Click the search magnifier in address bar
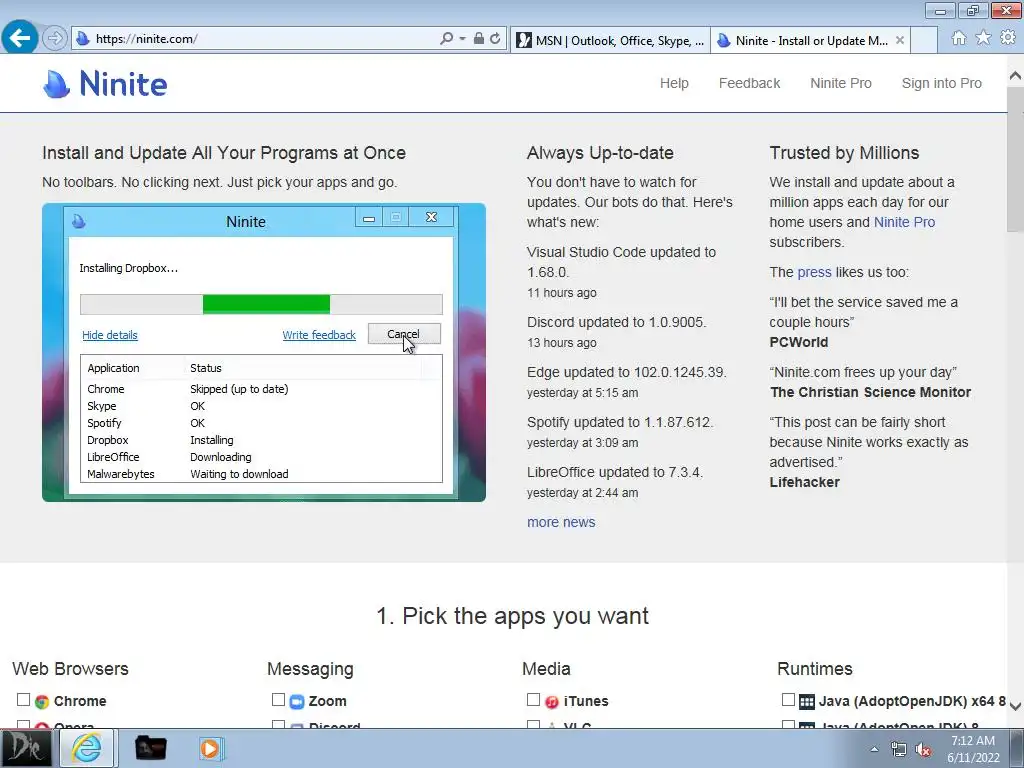1024x768 pixels. click(447, 39)
